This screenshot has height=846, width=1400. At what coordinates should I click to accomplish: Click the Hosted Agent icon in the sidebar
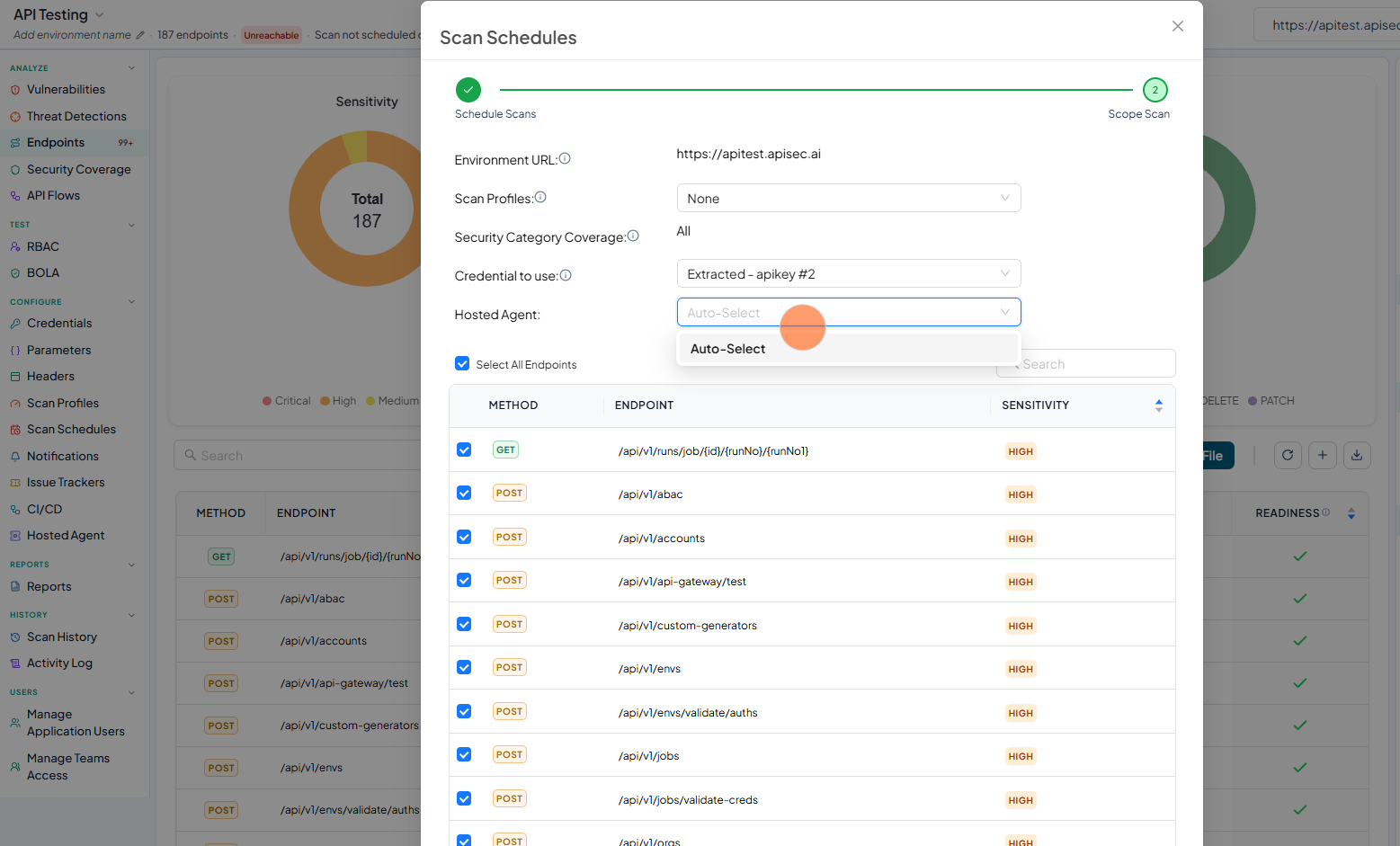pyautogui.click(x=15, y=536)
